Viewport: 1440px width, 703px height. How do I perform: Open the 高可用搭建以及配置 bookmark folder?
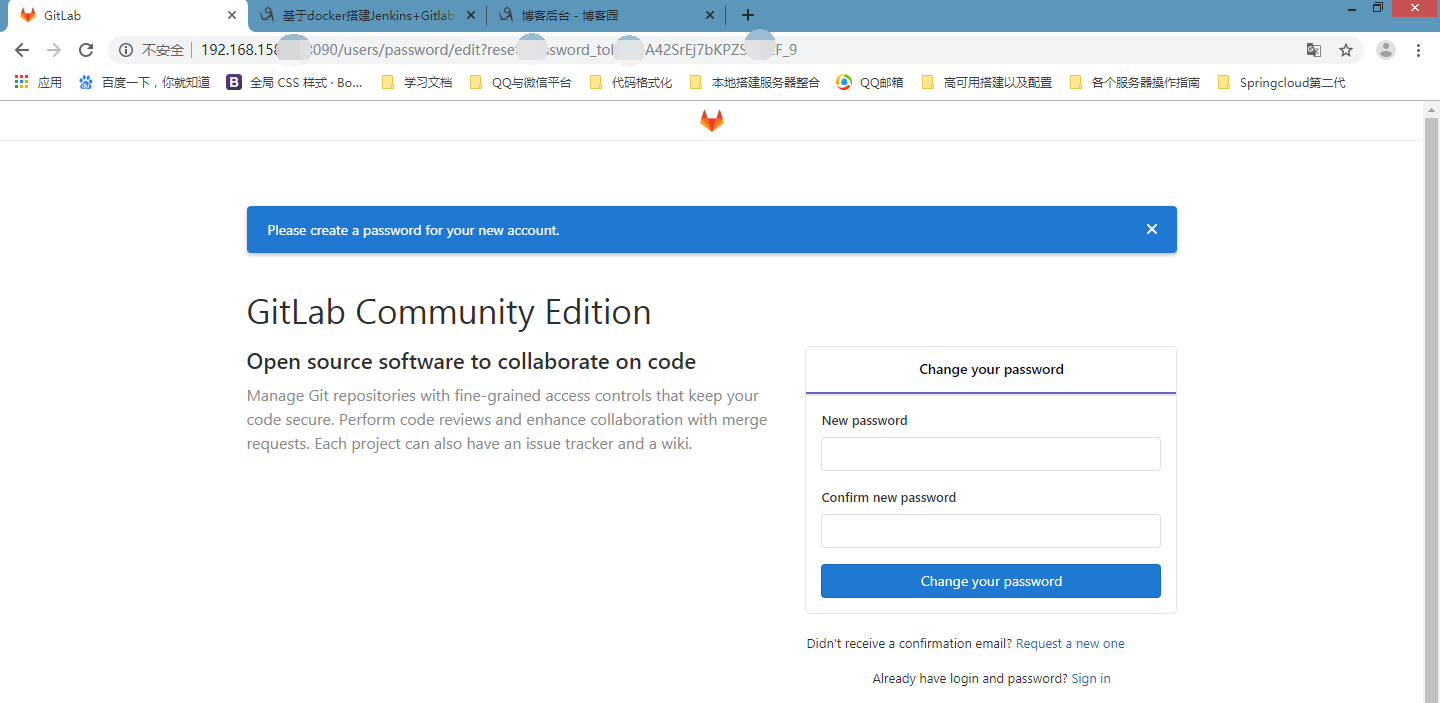[x=987, y=82]
